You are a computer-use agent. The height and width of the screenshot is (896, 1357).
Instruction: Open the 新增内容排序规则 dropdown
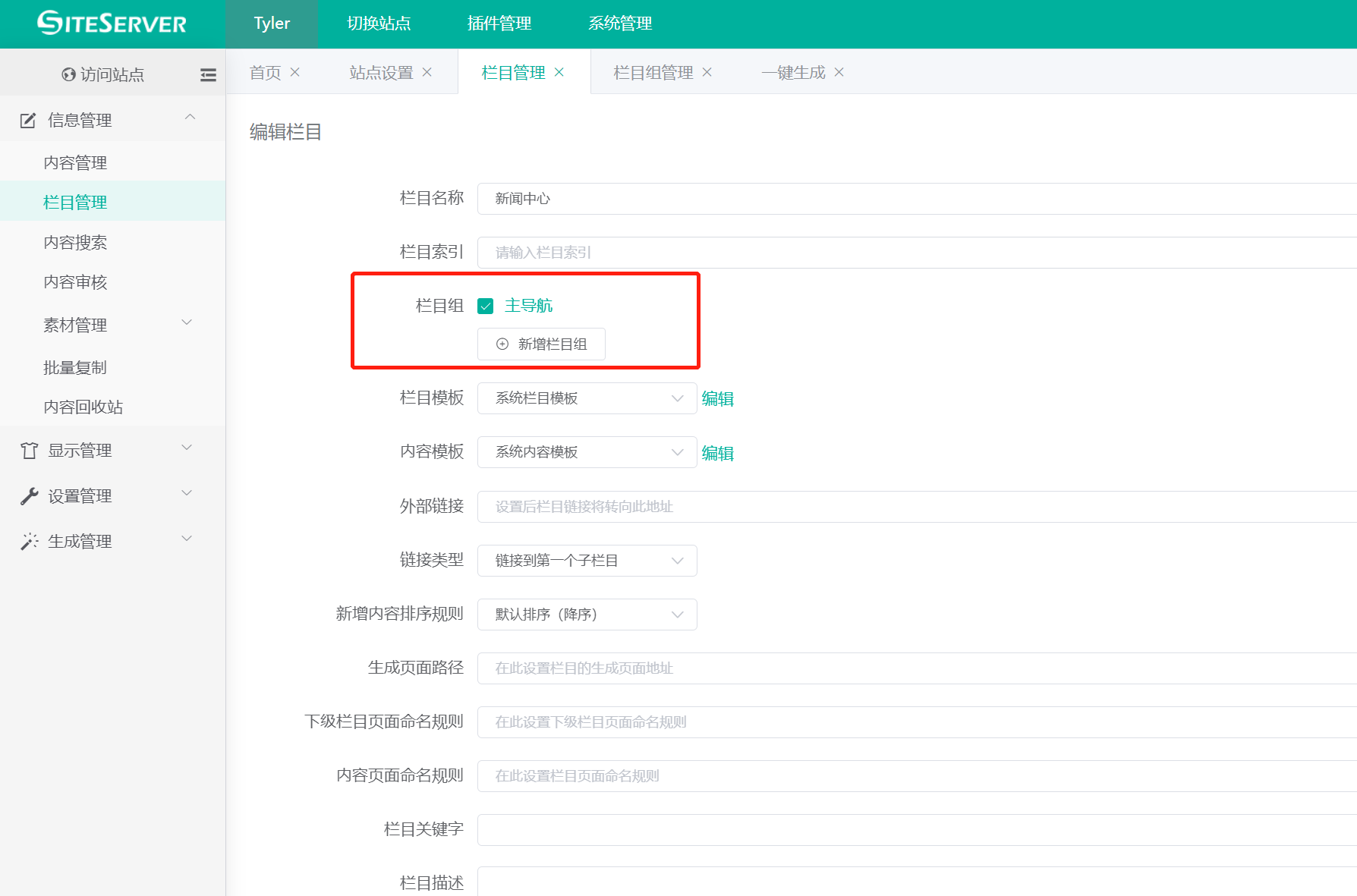click(587, 615)
